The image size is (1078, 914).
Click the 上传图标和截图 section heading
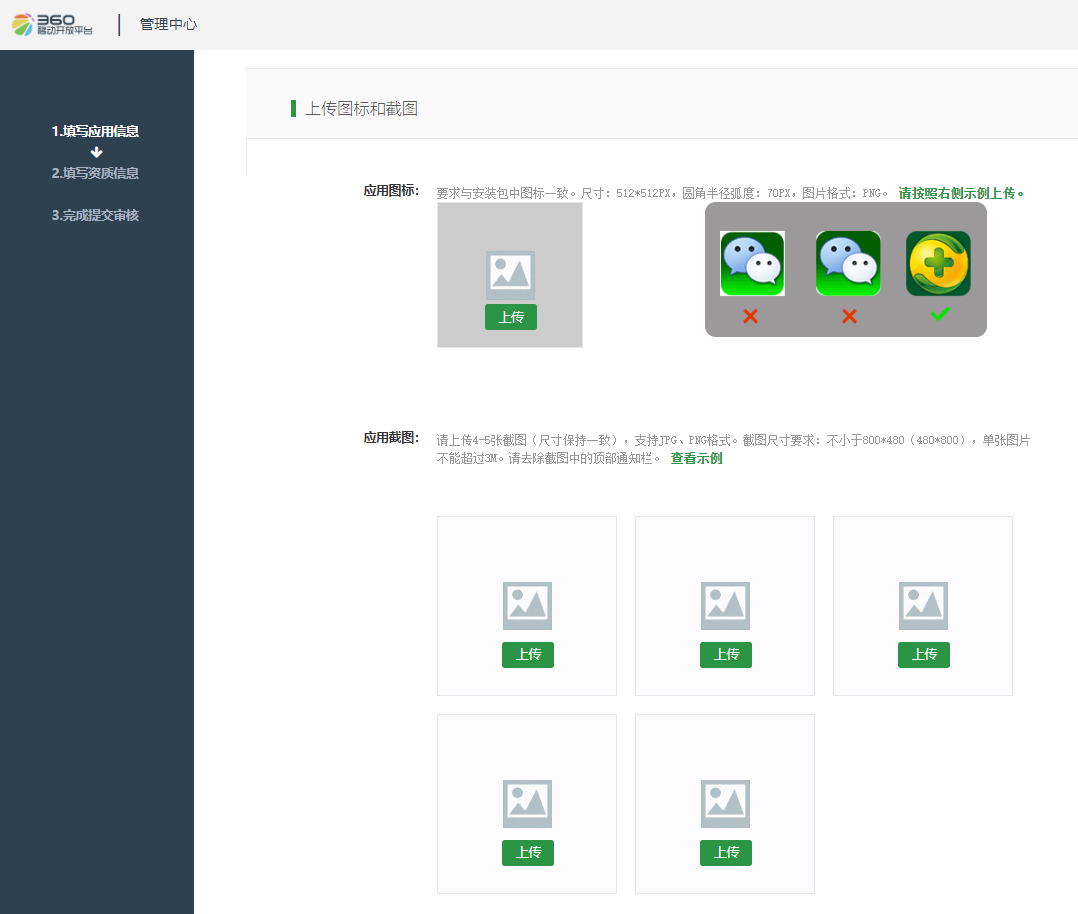(362, 109)
